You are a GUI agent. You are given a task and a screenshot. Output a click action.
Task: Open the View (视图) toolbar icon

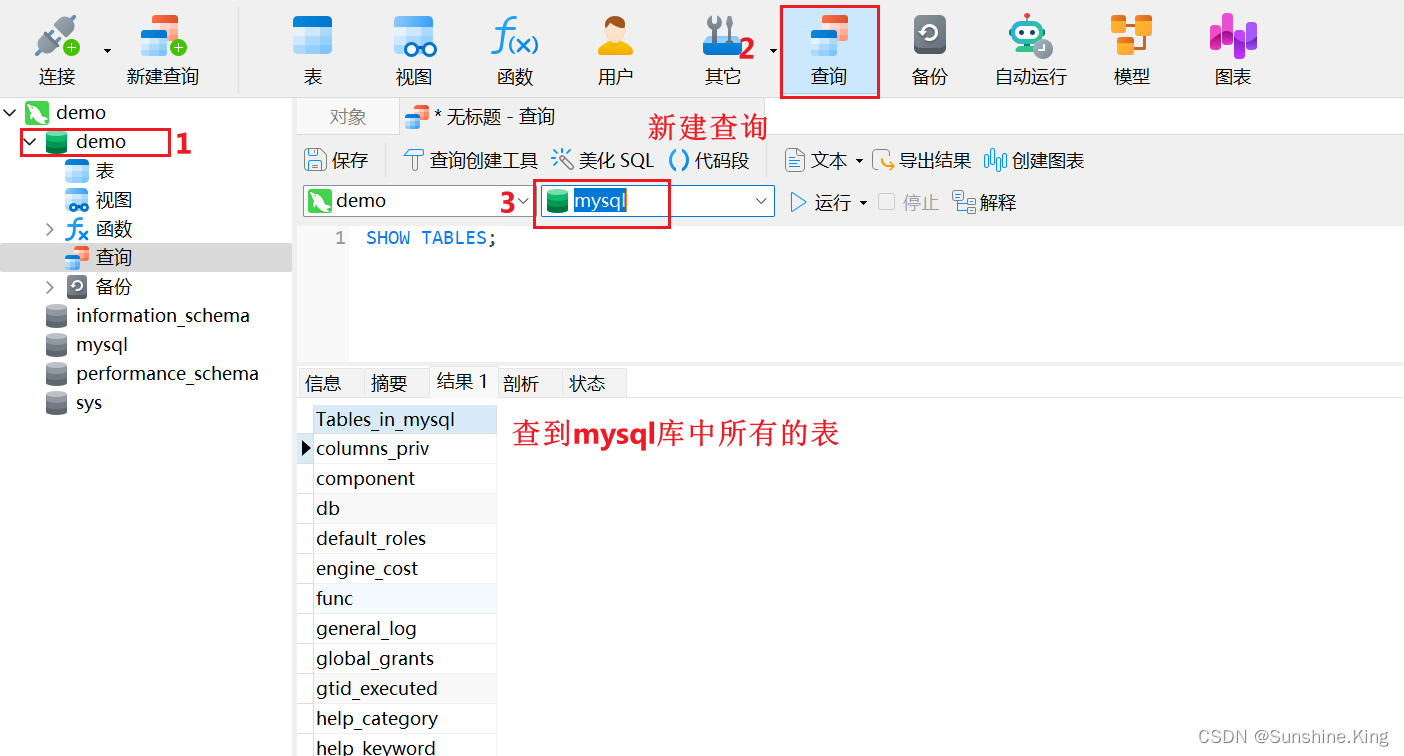(x=414, y=49)
